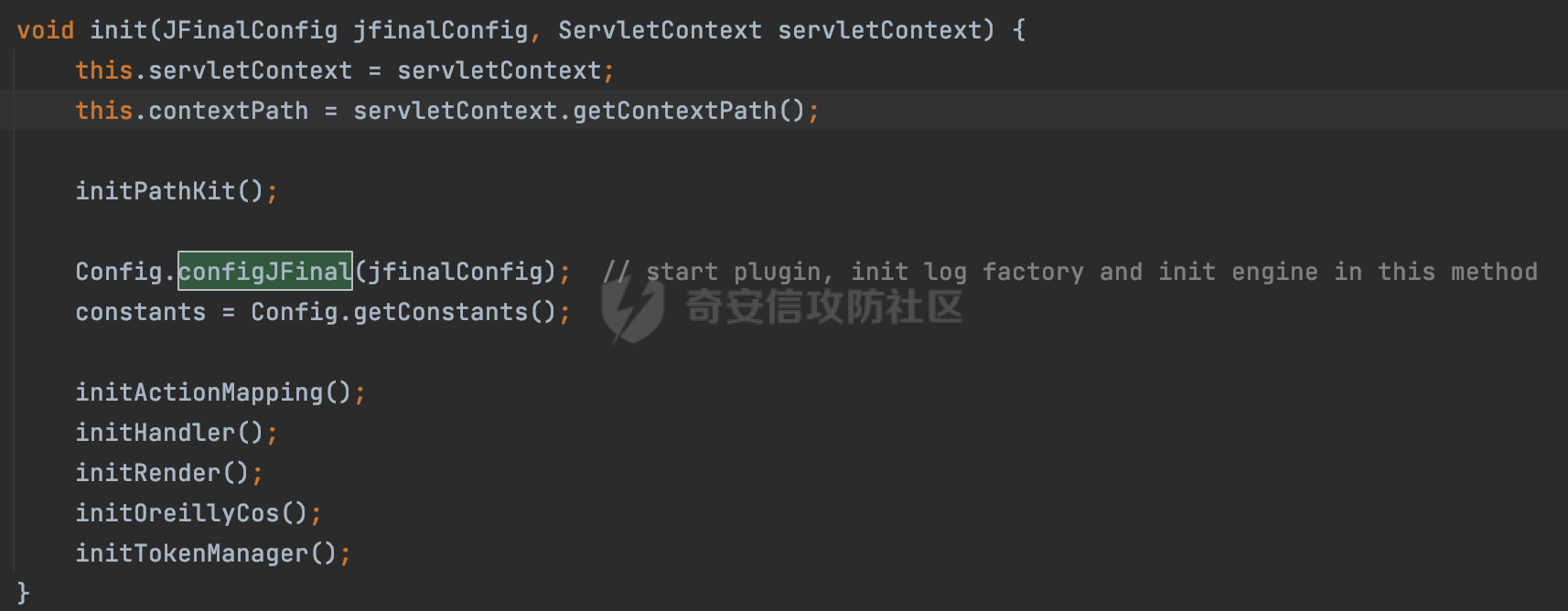The height and width of the screenshot is (611, 1568).
Task: Click the initOreillyCos() call
Action: 191,512
